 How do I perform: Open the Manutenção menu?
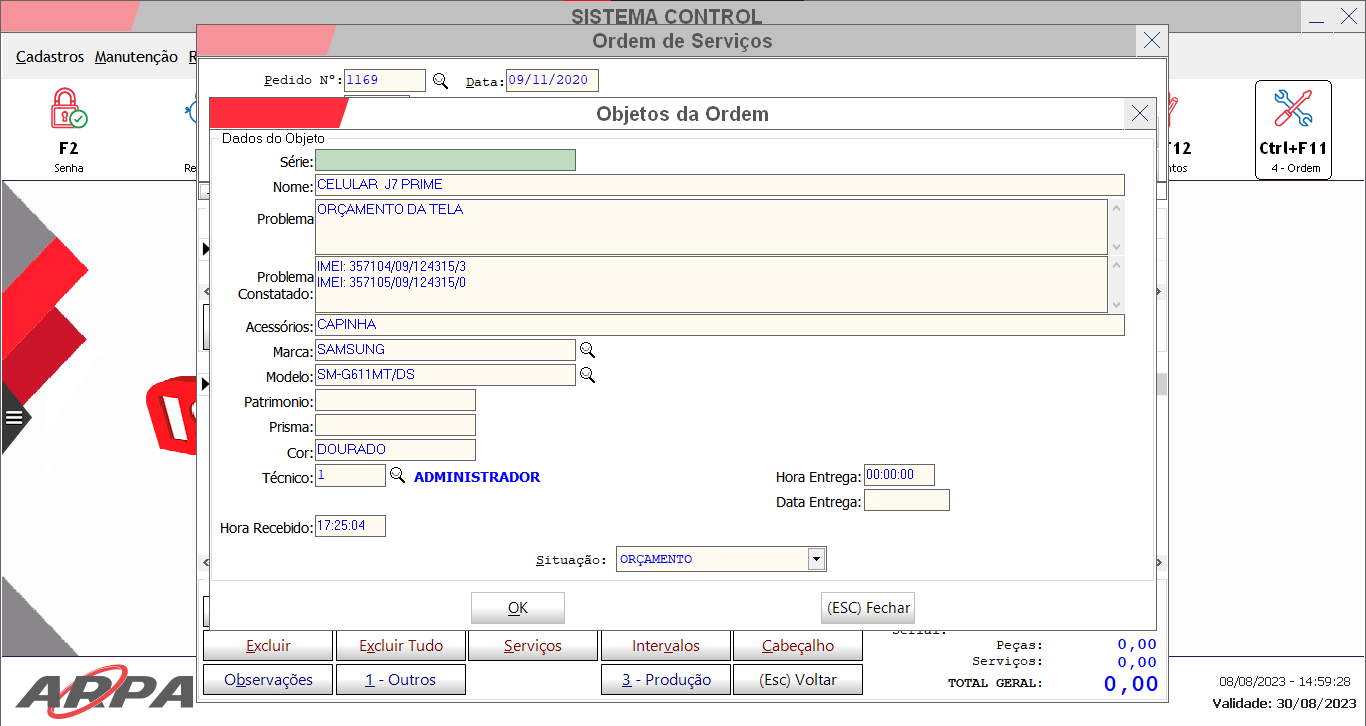pos(136,57)
